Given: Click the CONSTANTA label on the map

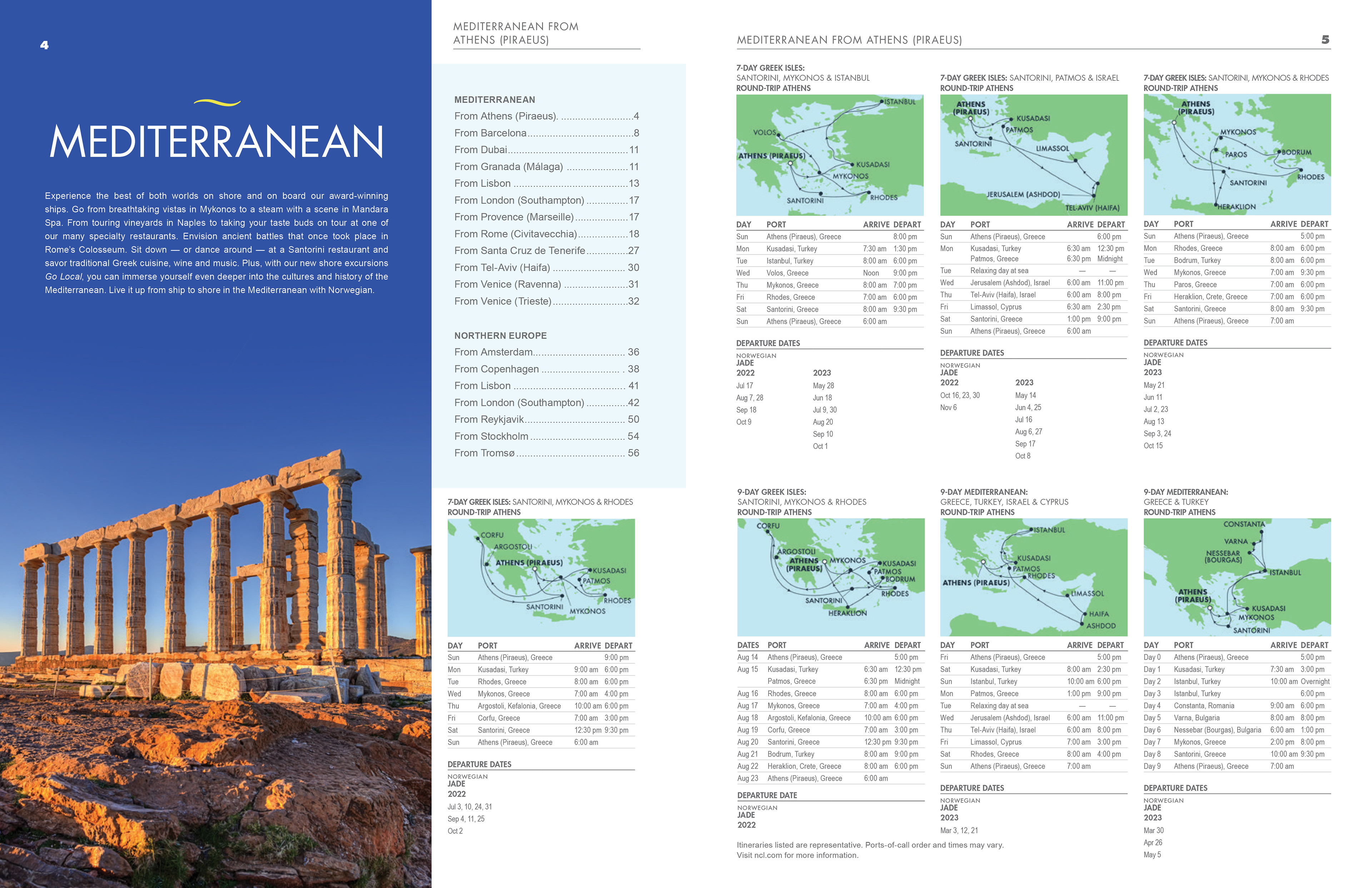Looking at the screenshot, I should coord(1244,525).
